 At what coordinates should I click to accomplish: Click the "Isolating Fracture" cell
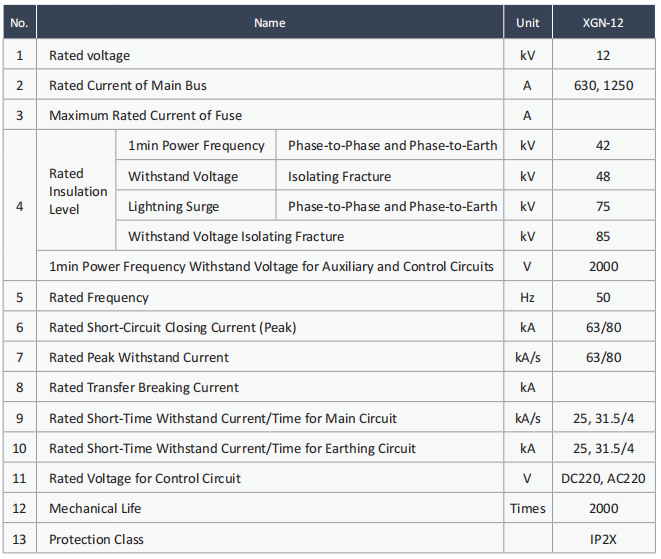[x=339, y=177]
